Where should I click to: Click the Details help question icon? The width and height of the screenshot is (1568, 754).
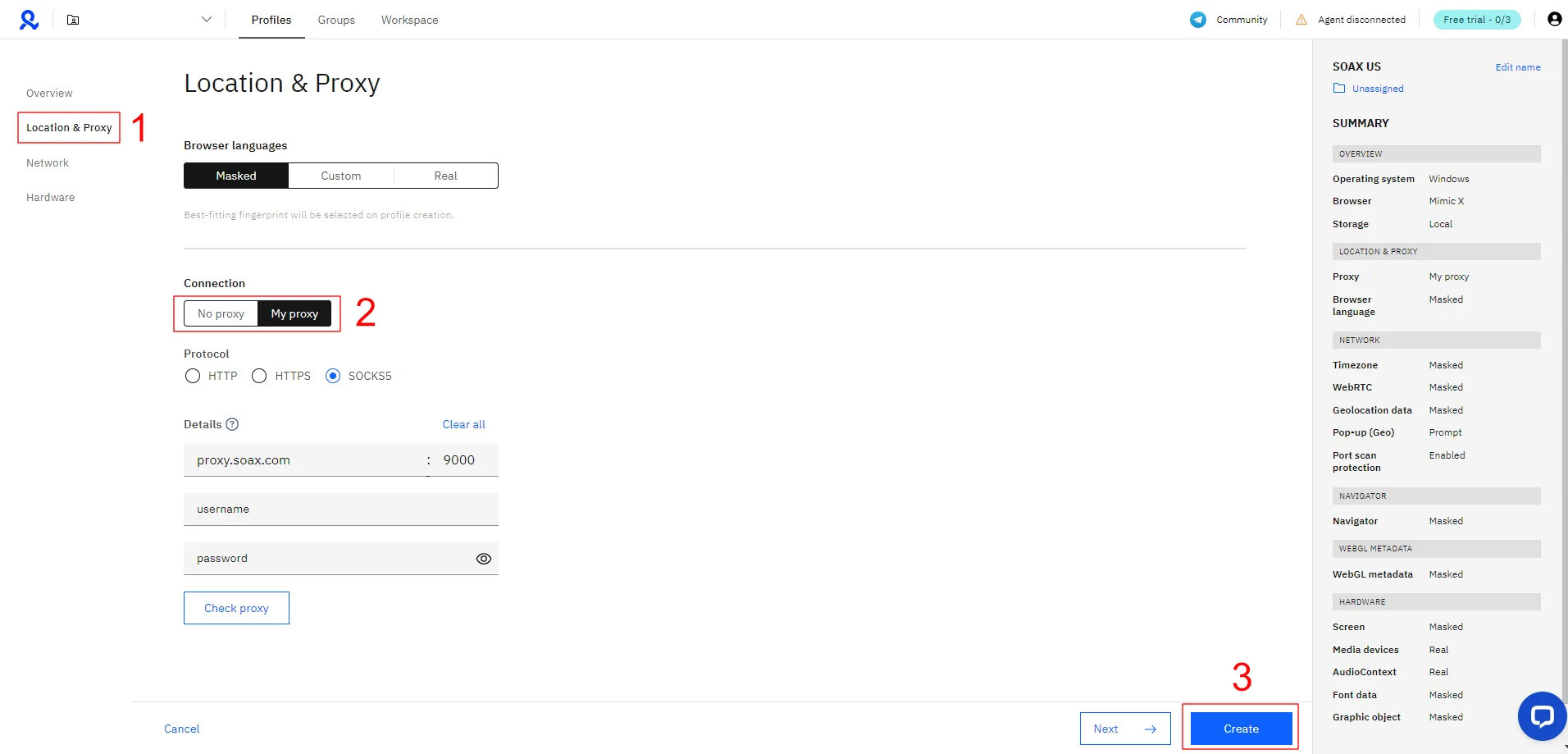pyautogui.click(x=232, y=424)
